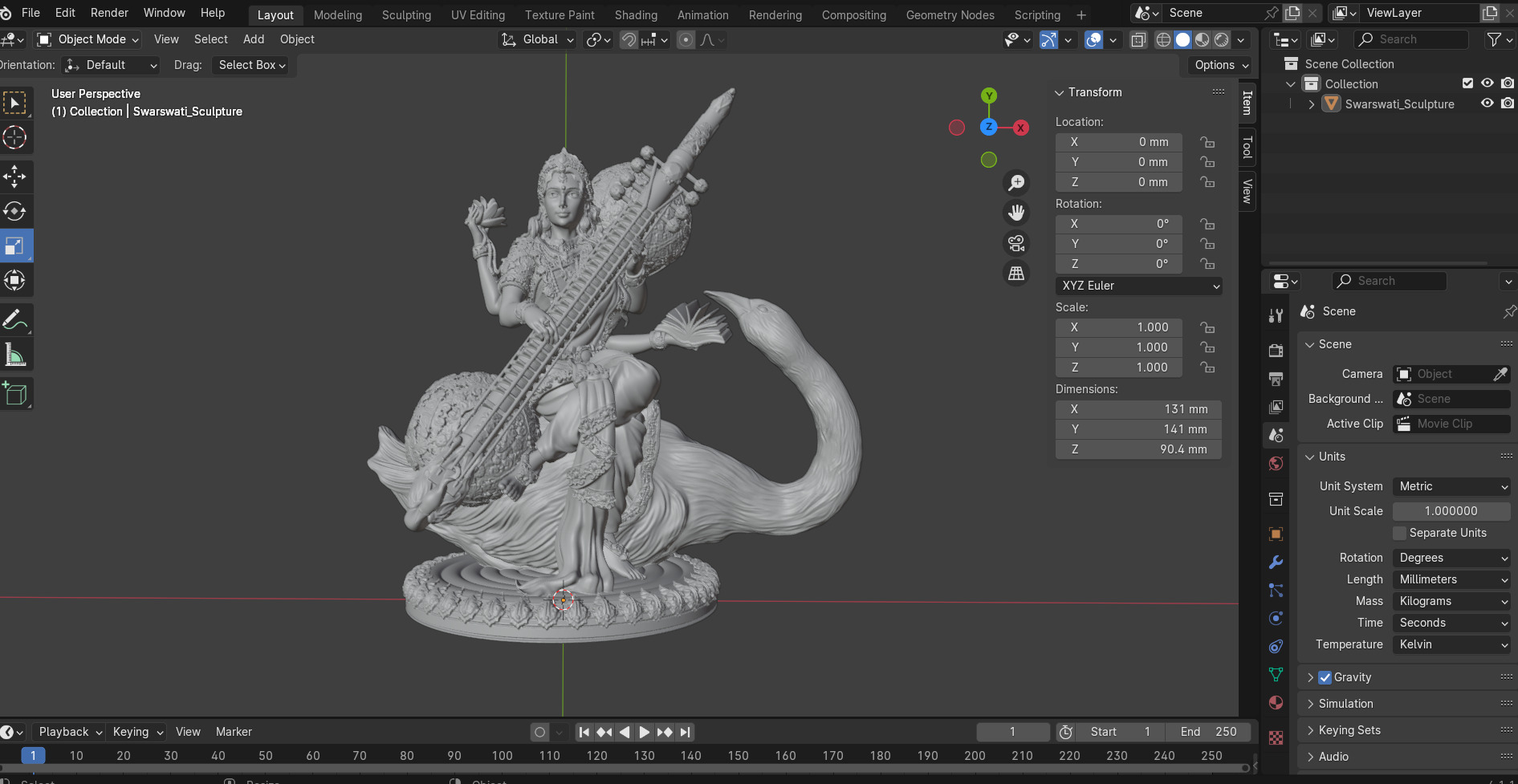Play the animation forward
This screenshot has width=1518, height=784.
[644, 732]
